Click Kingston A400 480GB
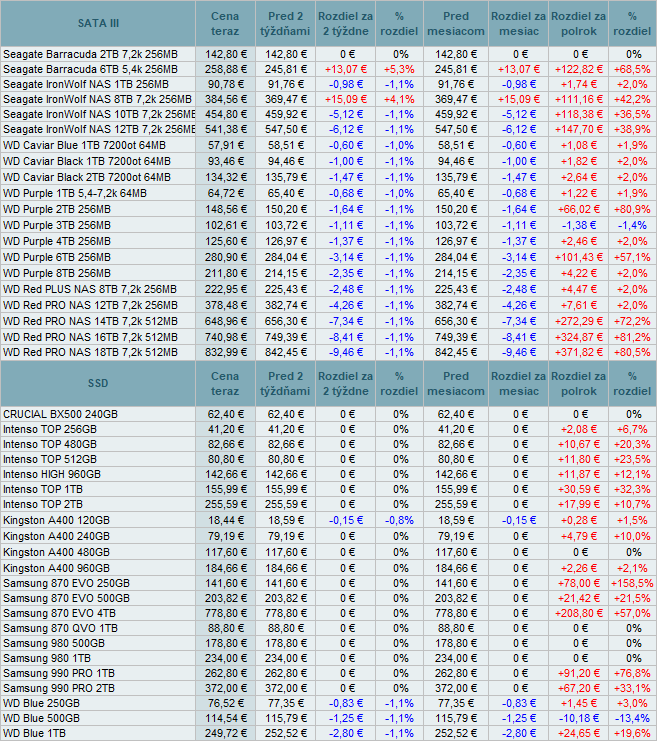Viewport: 657px width, 741px height. 56,552
